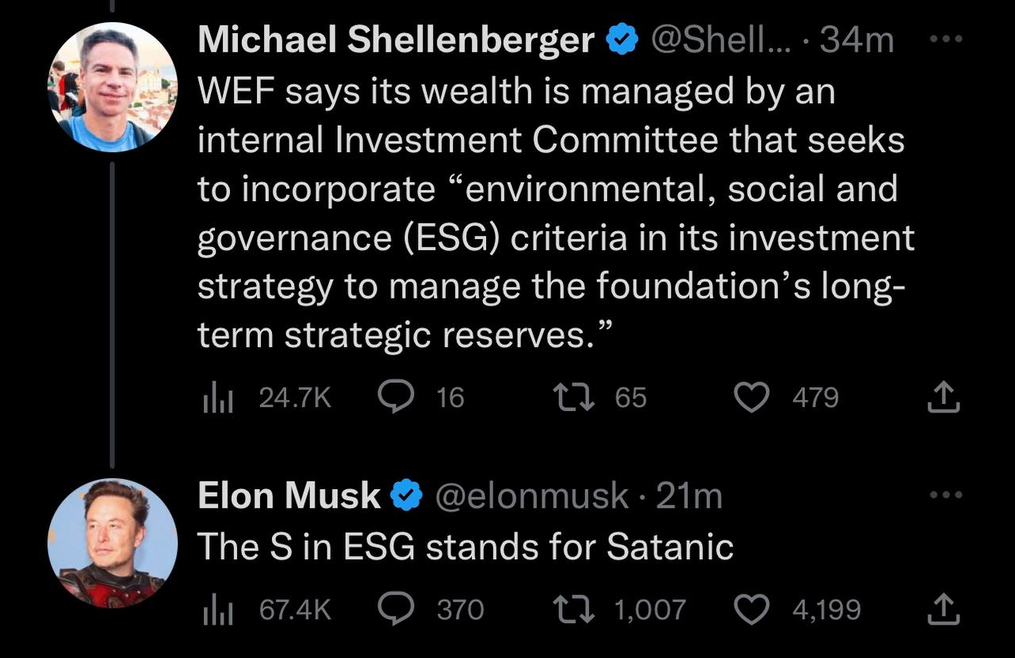View analytics for Elon Musk's tweet
This screenshot has width=1015, height=658.
(x=217, y=609)
